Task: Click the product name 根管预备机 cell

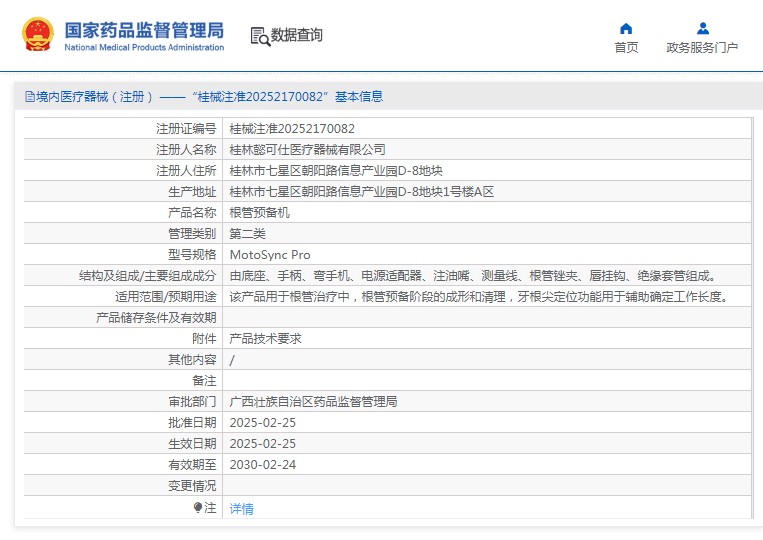Action: tap(259, 213)
